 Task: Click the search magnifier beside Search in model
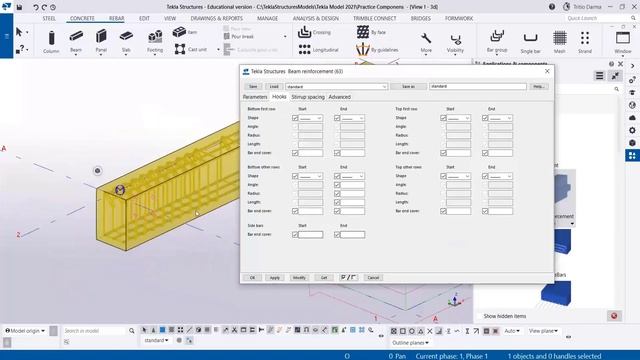(x=131, y=331)
